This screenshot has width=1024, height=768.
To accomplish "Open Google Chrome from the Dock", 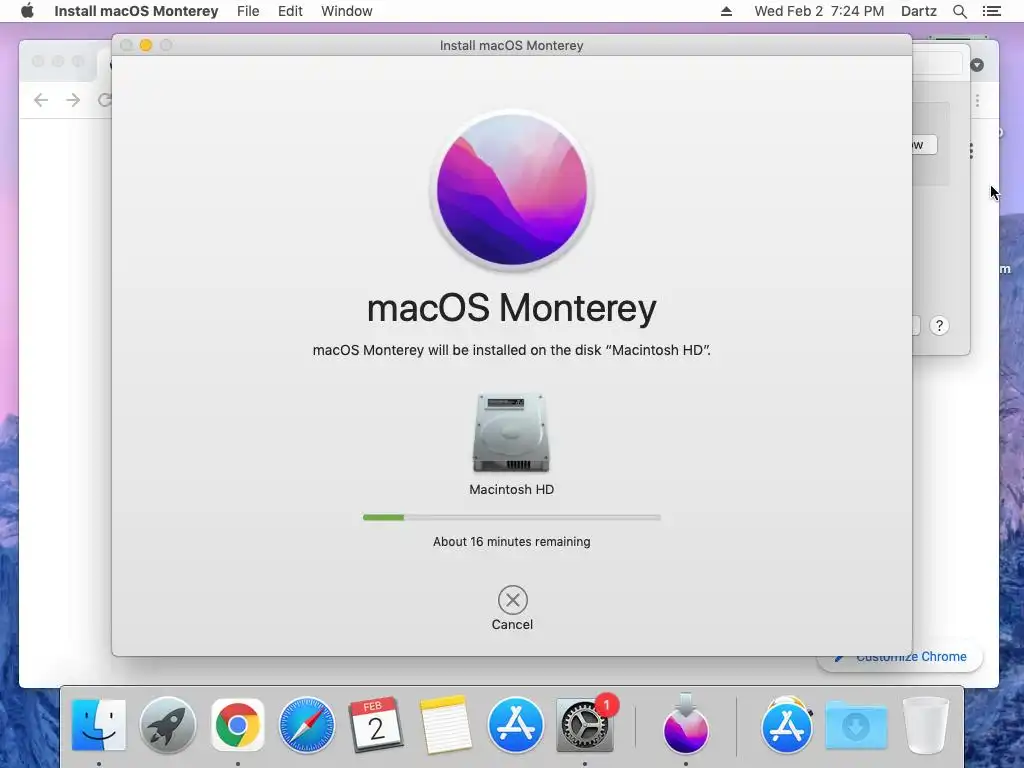I will click(x=238, y=725).
